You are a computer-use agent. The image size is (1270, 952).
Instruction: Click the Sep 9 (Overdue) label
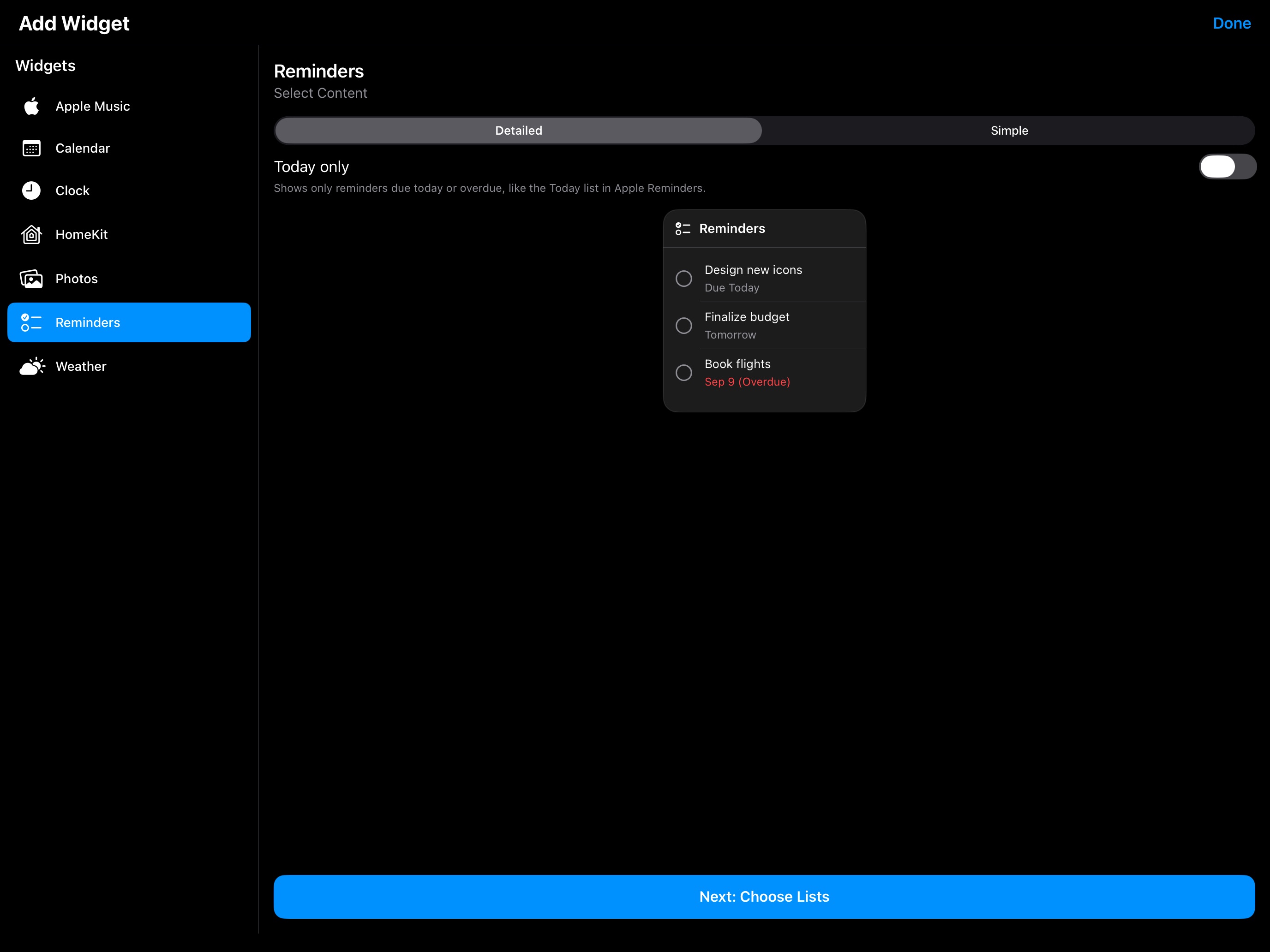[748, 381]
